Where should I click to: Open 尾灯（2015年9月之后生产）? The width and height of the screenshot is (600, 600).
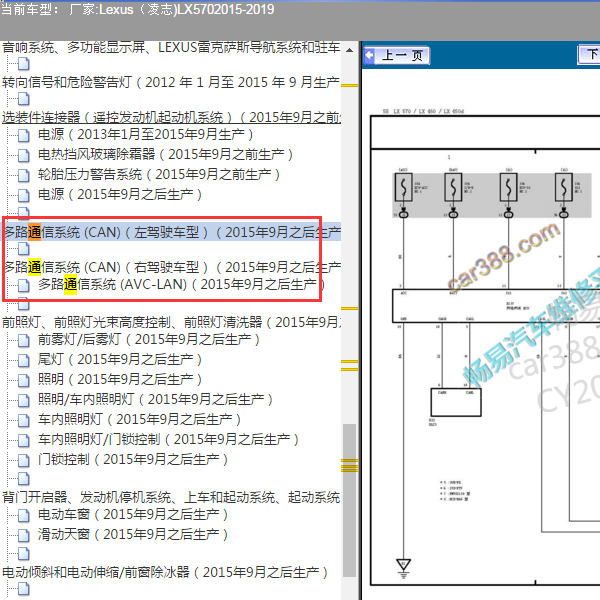pos(120,359)
